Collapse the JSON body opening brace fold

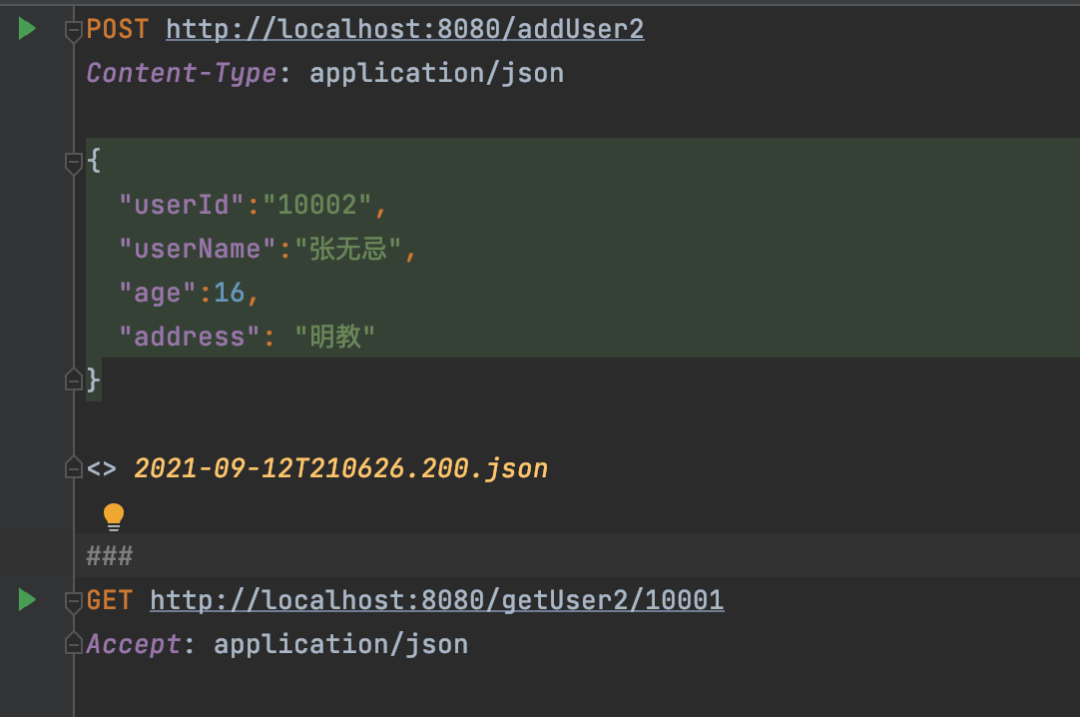coord(73,163)
